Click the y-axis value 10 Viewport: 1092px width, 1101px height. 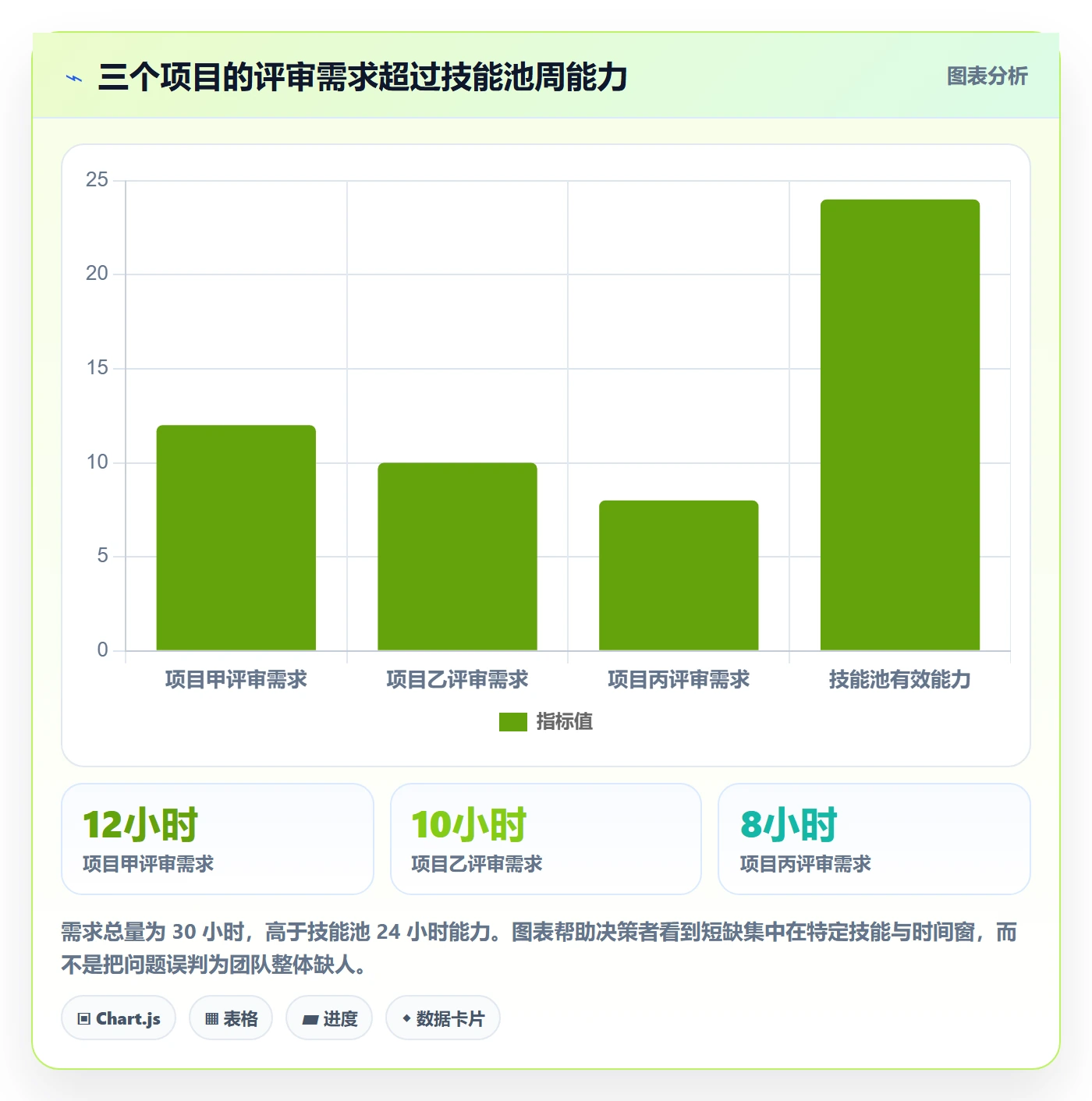(x=97, y=462)
